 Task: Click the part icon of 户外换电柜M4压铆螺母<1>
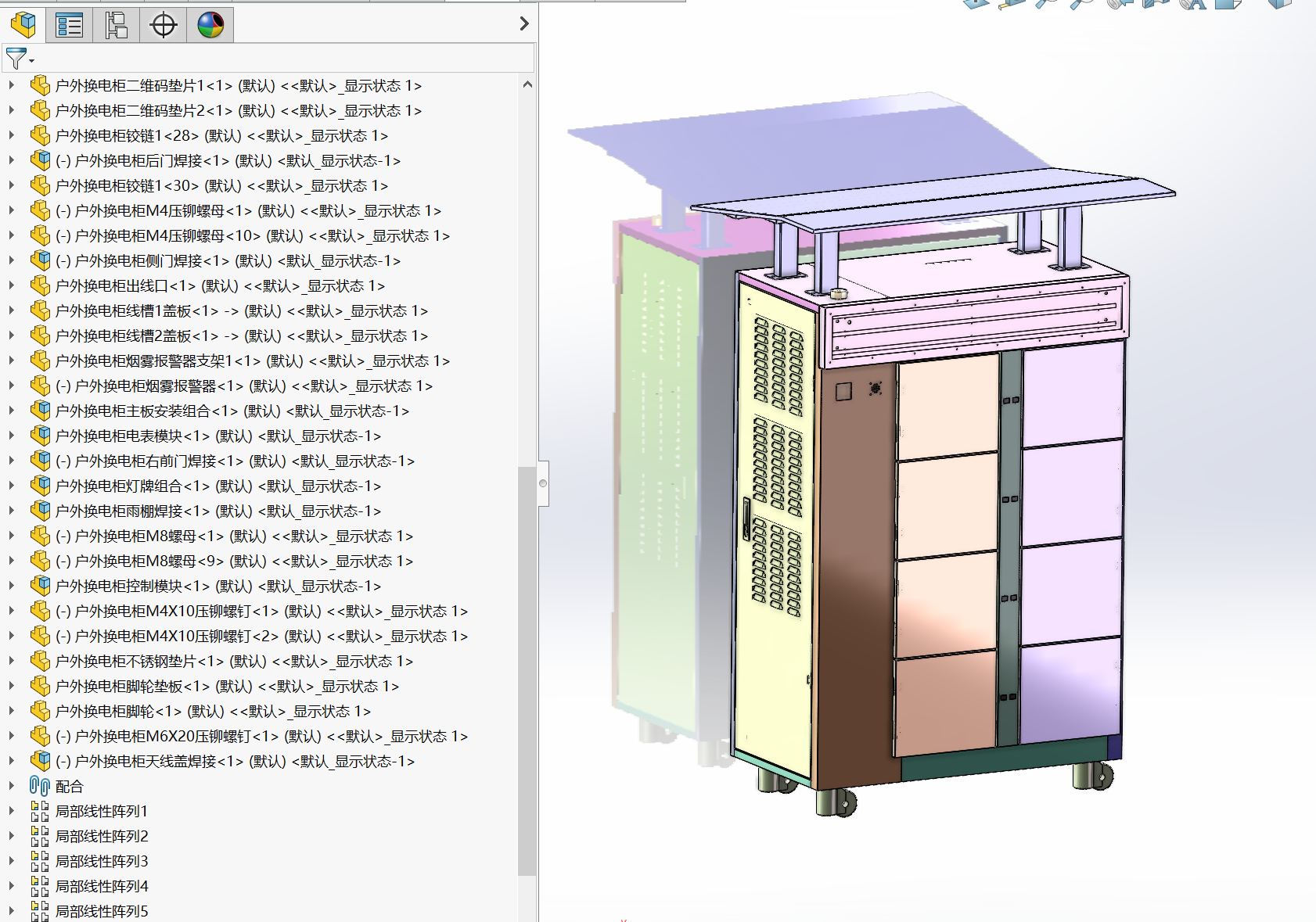click(40, 210)
